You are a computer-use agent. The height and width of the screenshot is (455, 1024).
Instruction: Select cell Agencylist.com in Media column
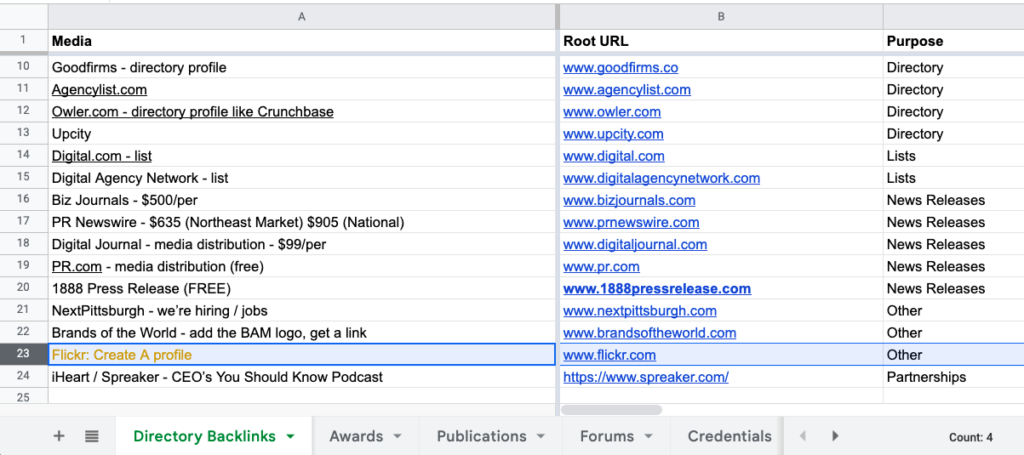point(302,90)
